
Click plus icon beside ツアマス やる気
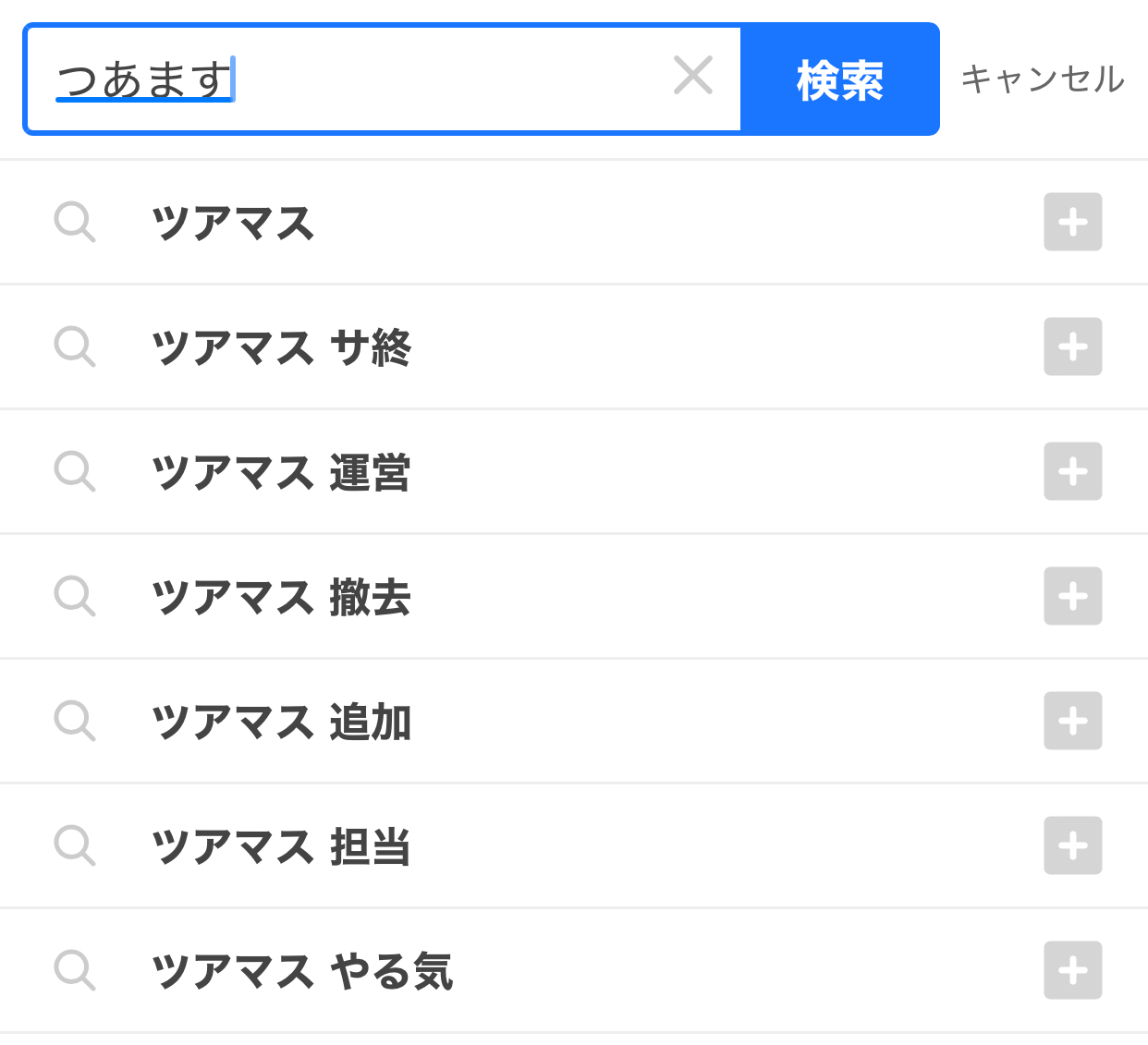point(1073,970)
